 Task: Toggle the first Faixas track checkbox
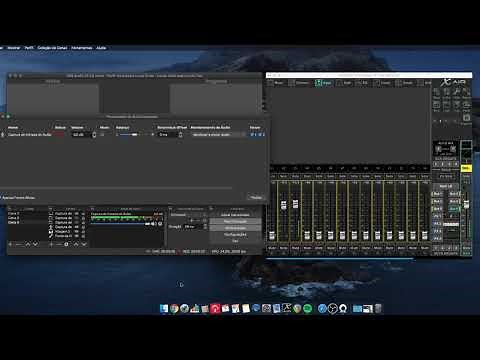point(252,135)
